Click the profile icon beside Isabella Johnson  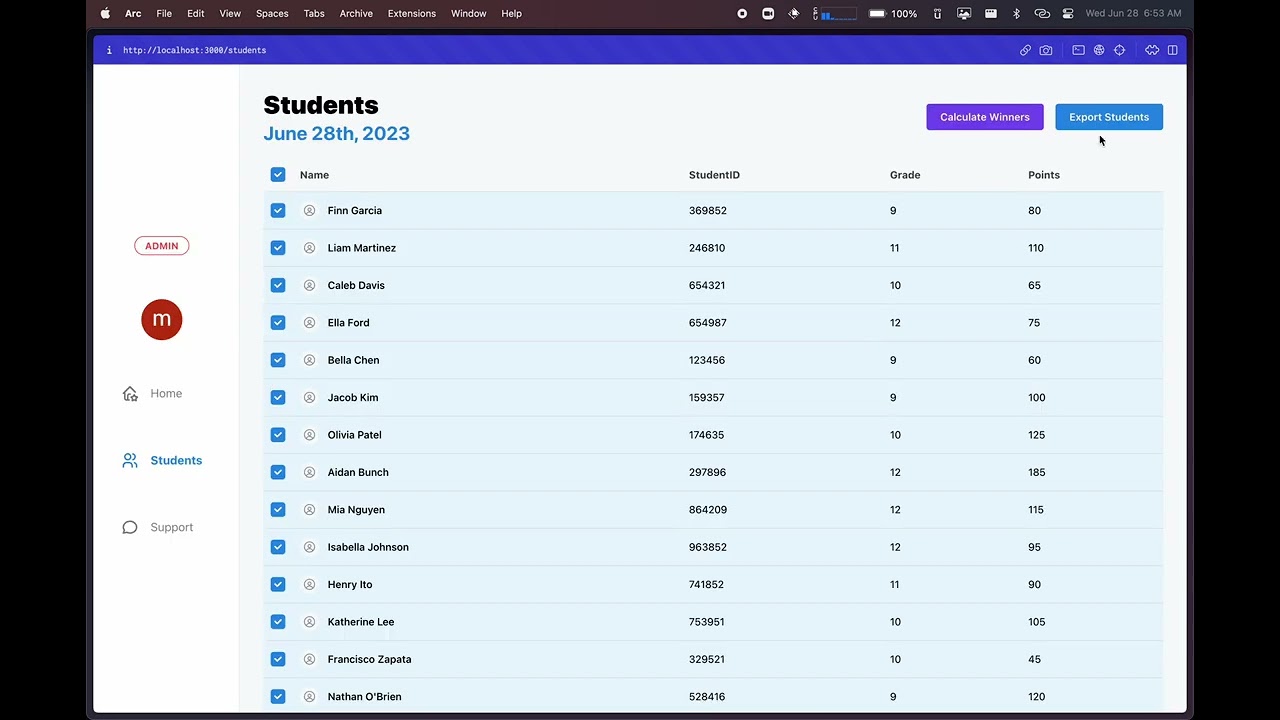[309, 547]
